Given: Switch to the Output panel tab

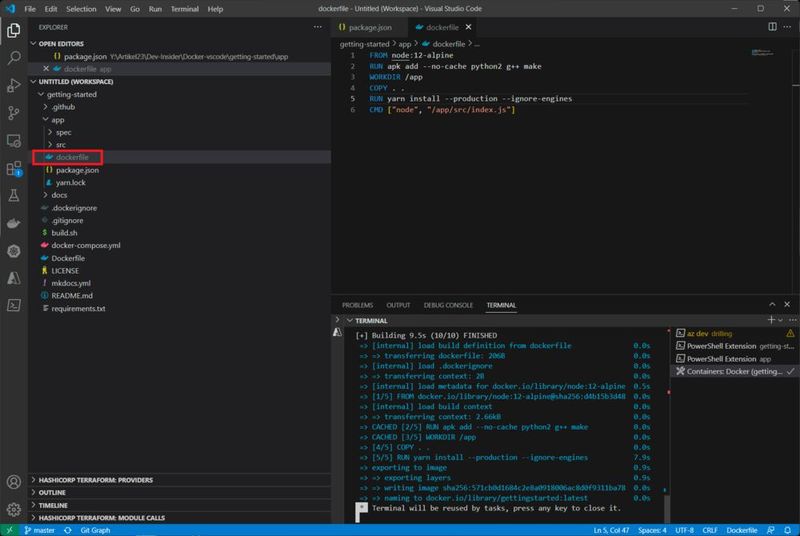Looking at the screenshot, I should point(398,305).
